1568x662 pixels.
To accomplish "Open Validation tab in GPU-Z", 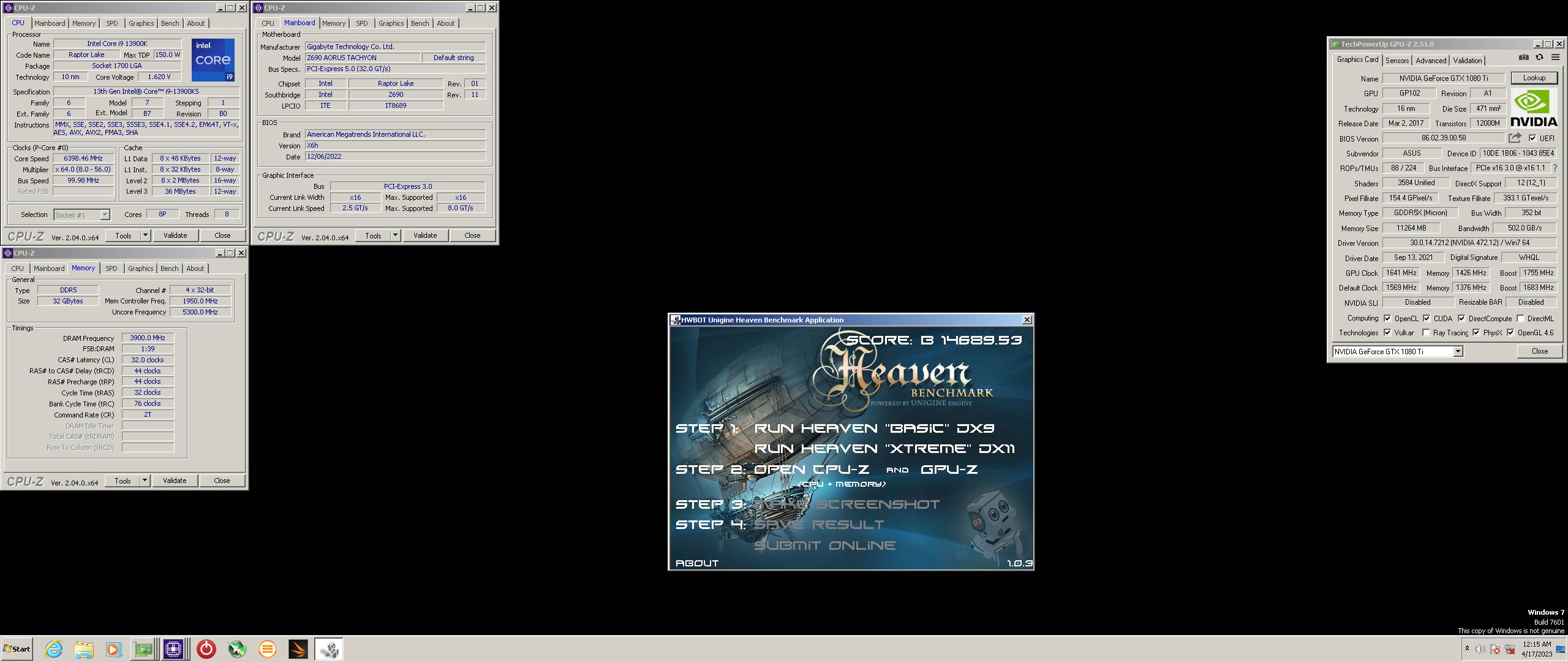I will tap(1468, 60).
